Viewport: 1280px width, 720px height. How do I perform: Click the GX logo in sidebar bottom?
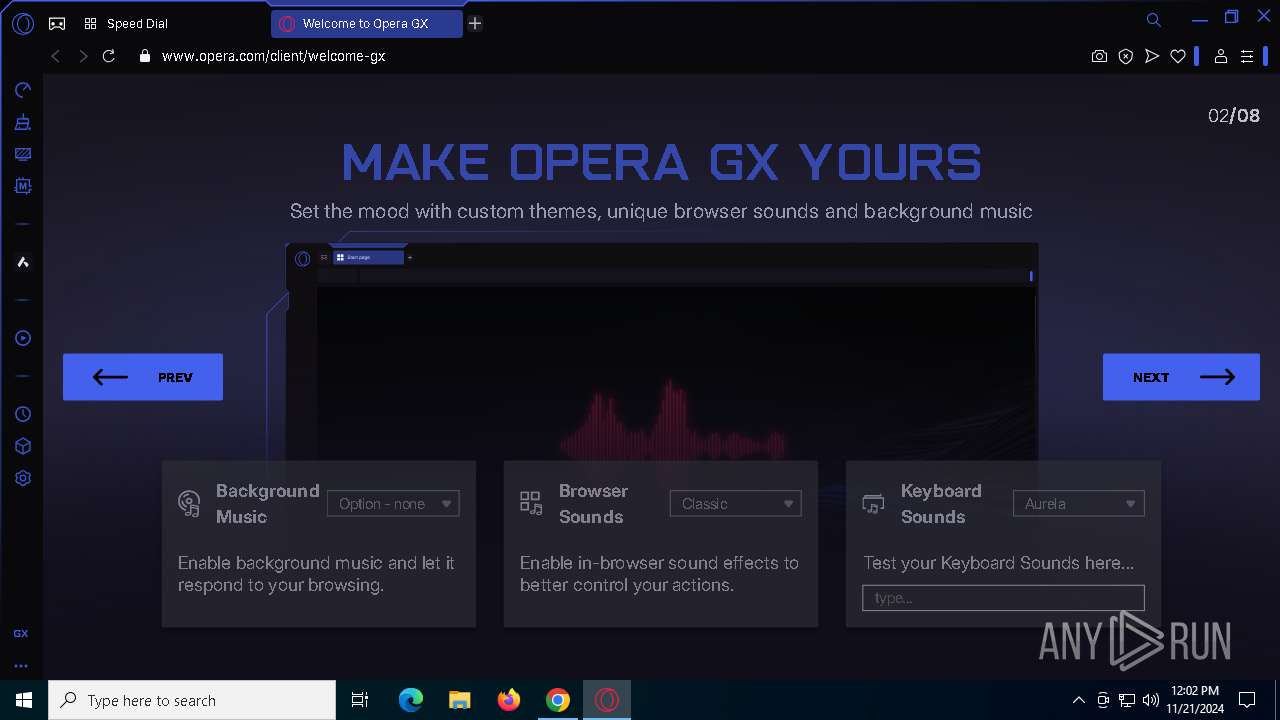(x=21, y=633)
